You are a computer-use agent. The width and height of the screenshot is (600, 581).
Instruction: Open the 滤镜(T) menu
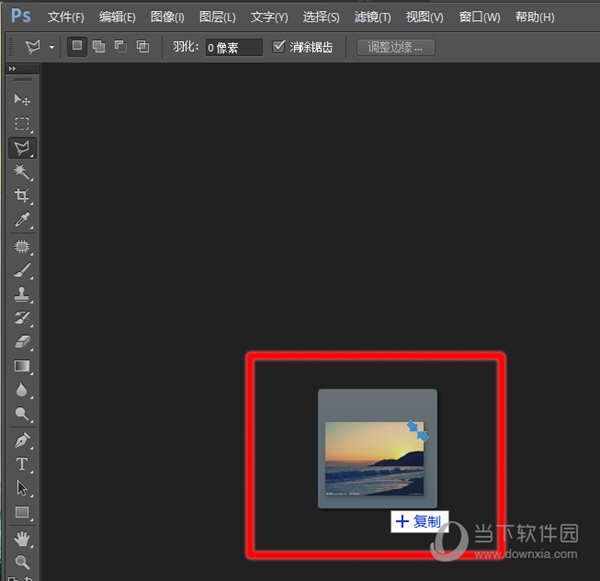(373, 17)
